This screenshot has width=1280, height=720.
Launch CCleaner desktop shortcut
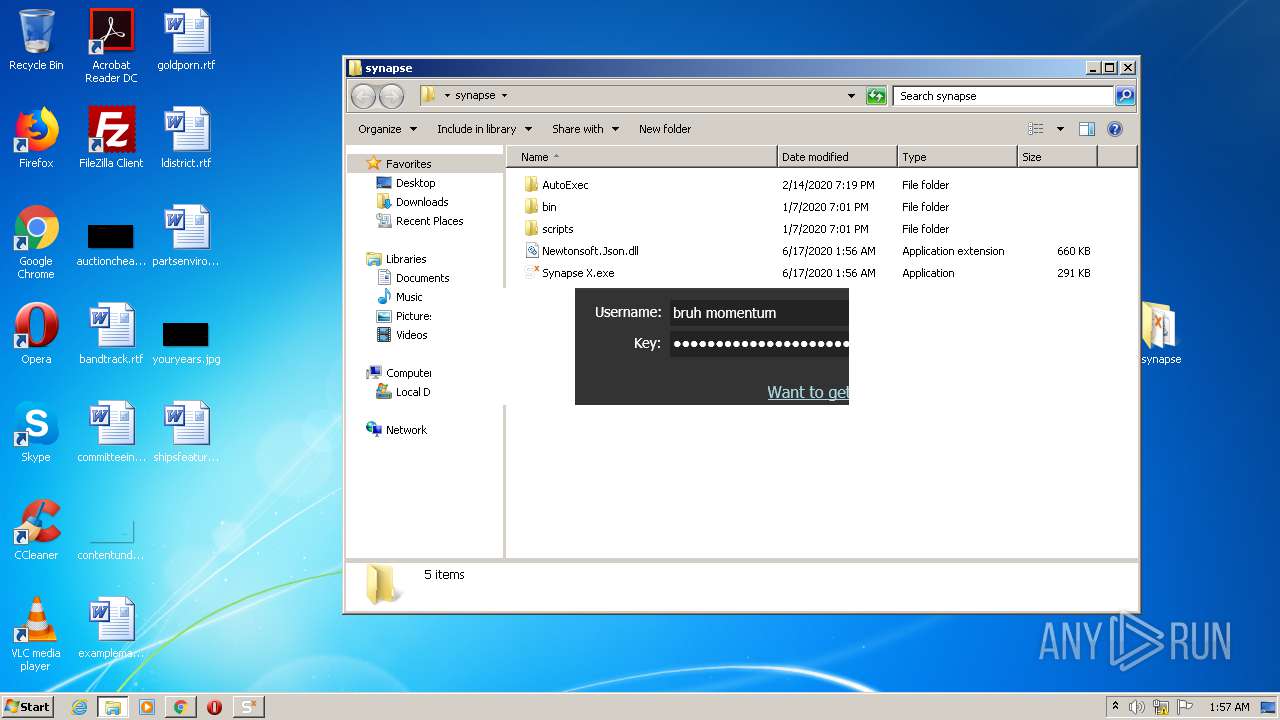pyautogui.click(x=36, y=530)
